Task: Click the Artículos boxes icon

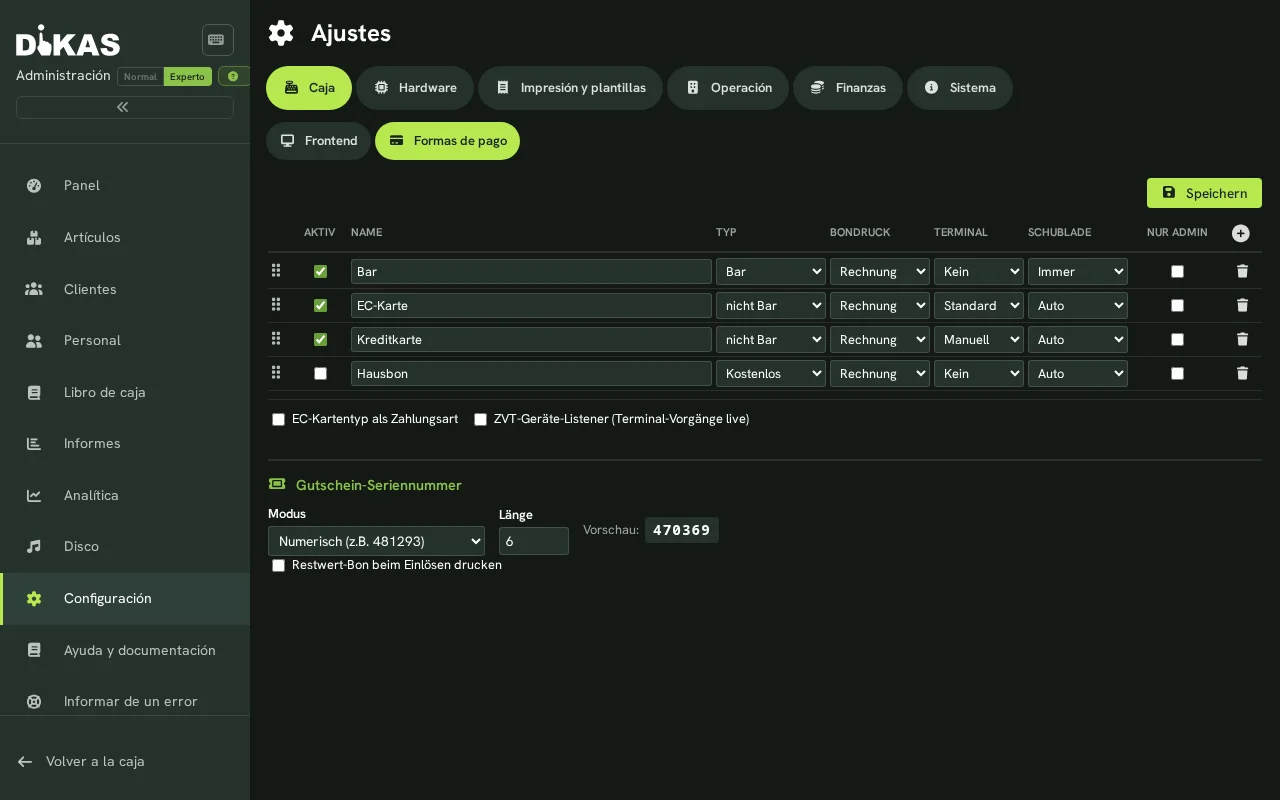Action: (x=34, y=237)
